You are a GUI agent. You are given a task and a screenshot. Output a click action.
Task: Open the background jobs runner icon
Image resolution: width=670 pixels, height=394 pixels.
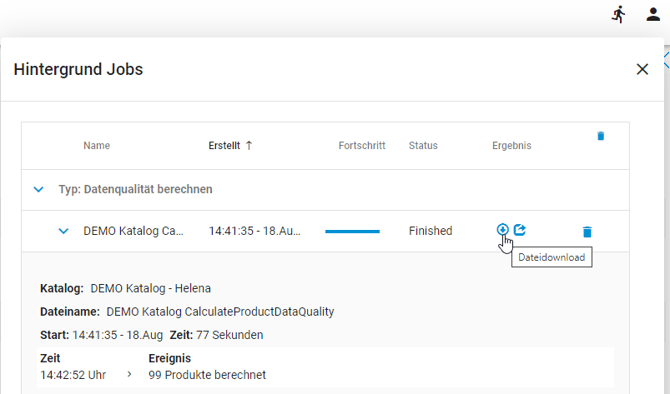click(618, 15)
